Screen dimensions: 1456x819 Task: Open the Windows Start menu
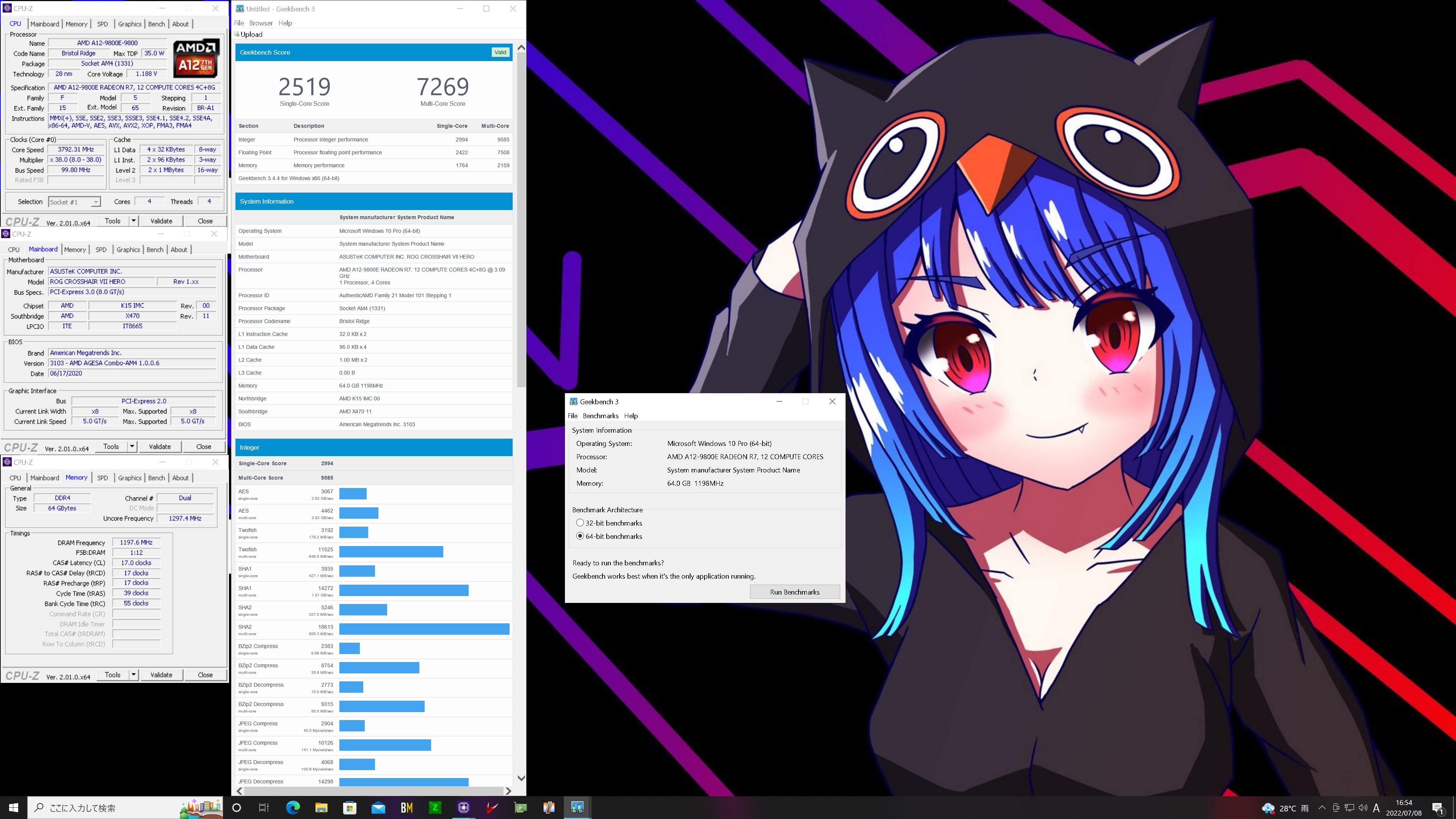(14, 808)
